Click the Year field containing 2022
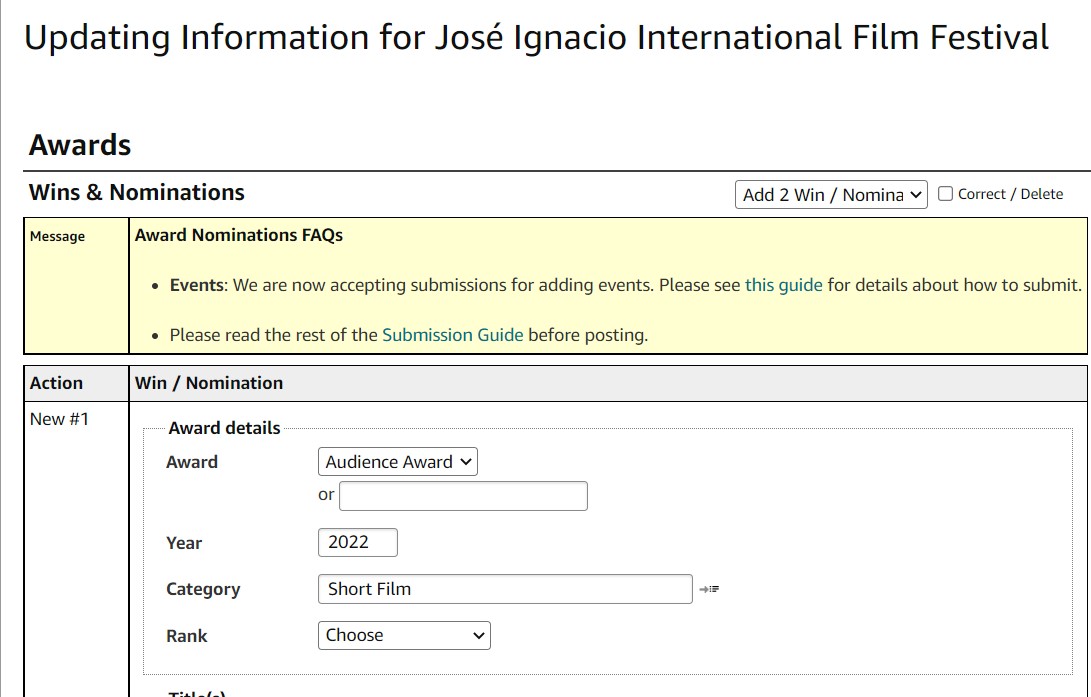 coord(357,542)
